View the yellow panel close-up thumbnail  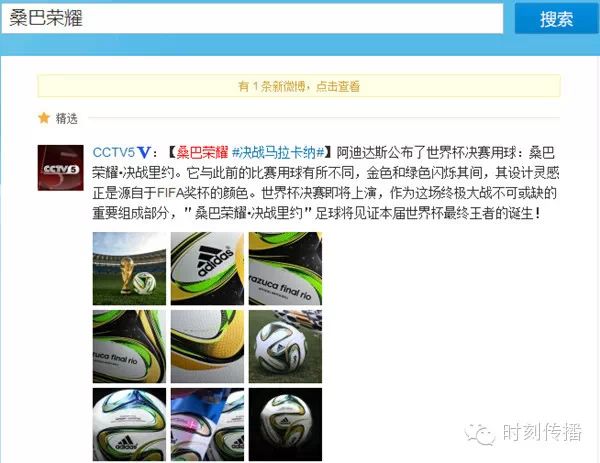207,347
